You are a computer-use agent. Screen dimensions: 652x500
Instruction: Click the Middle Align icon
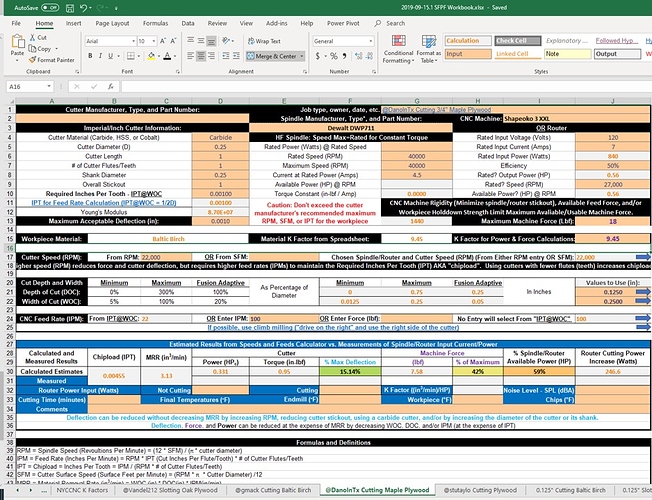[x=201, y=40]
